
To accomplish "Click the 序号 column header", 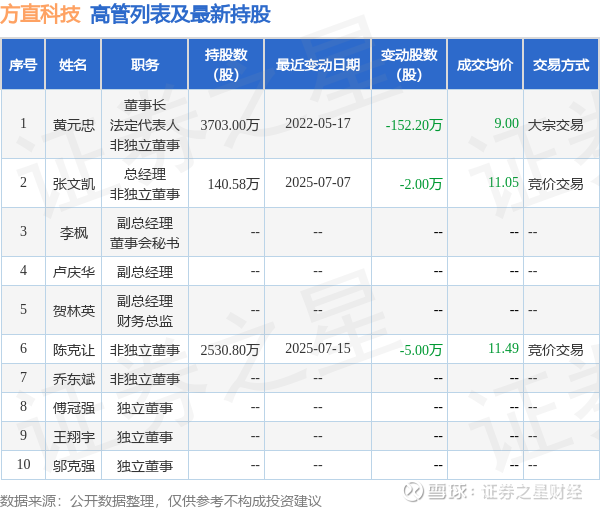I will (23, 65).
